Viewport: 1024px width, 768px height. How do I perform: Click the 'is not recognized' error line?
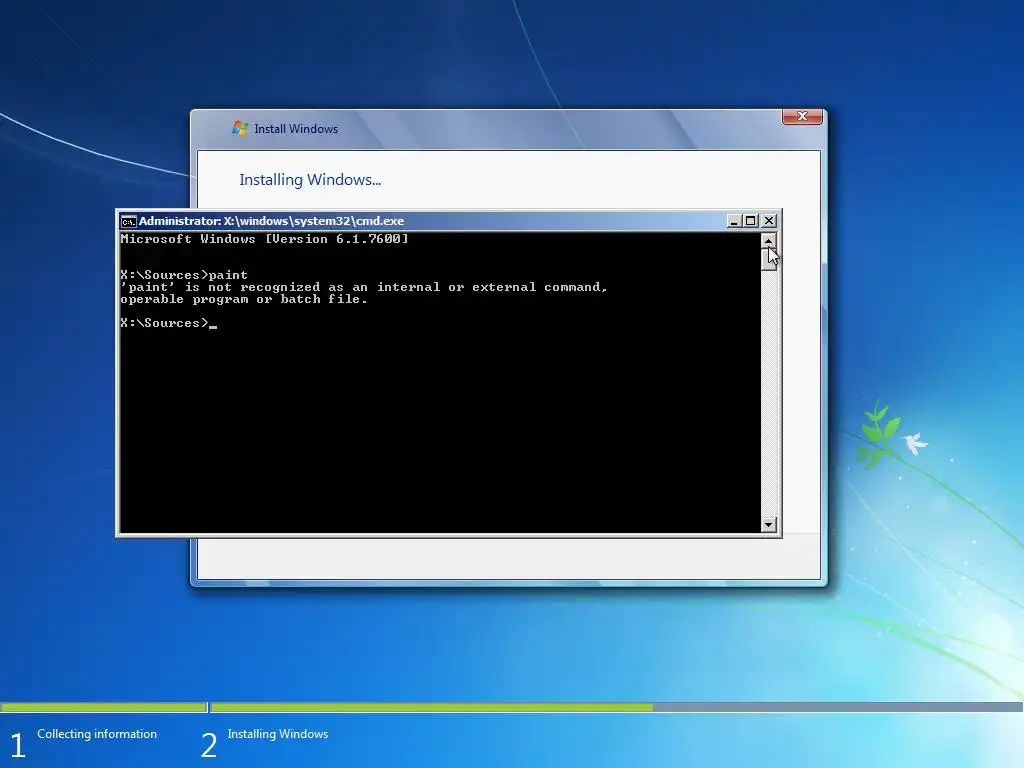coord(364,287)
